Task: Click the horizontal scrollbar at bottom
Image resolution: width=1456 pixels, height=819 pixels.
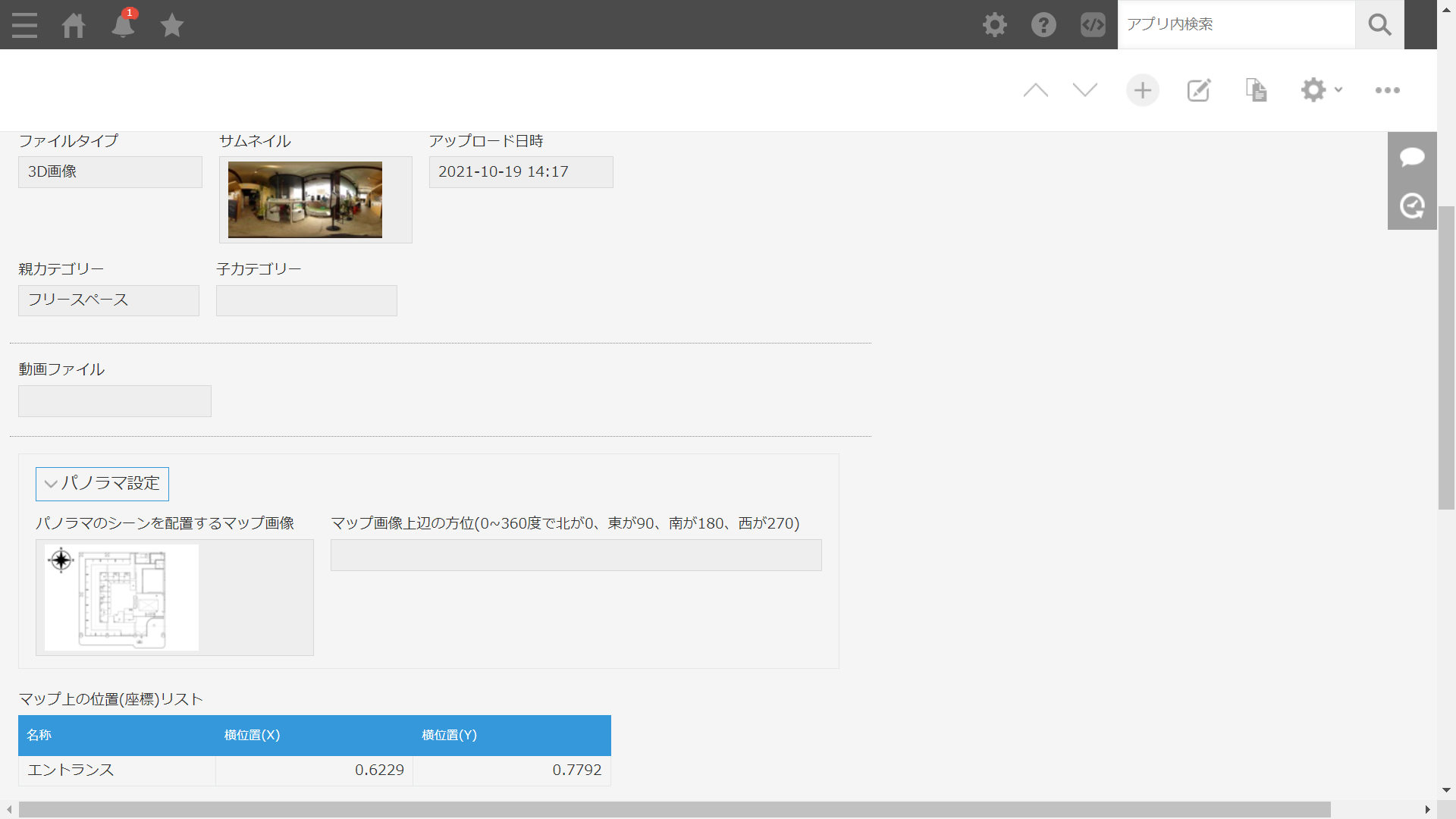Action: (673, 809)
